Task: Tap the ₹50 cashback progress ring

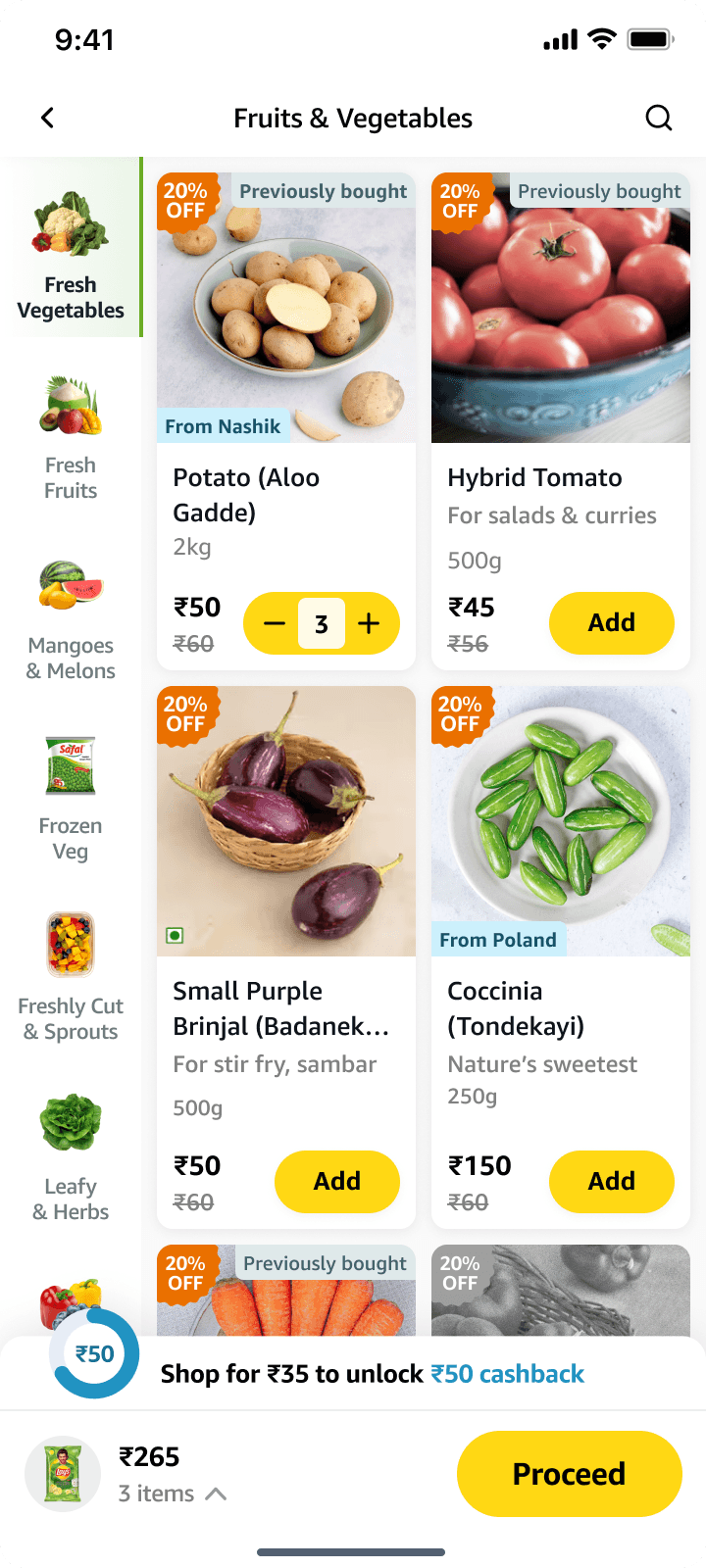Action: coord(94,1354)
